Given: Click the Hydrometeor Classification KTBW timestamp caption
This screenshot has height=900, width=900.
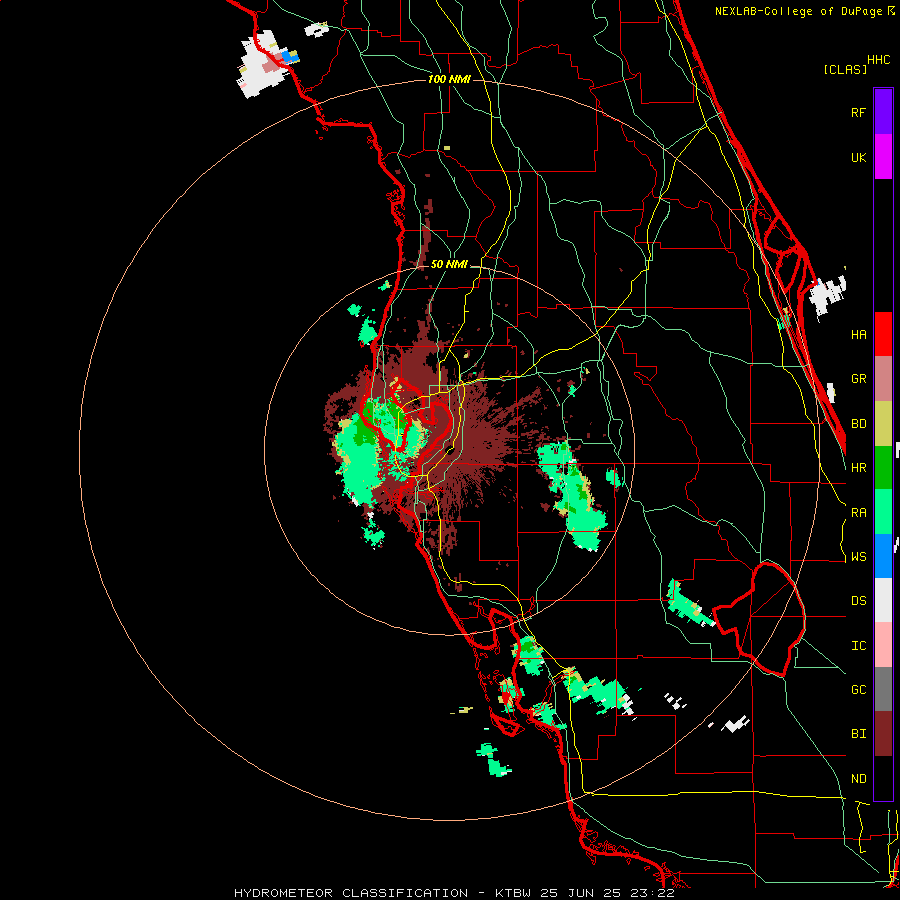Looking at the screenshot, I should point(454,893).
